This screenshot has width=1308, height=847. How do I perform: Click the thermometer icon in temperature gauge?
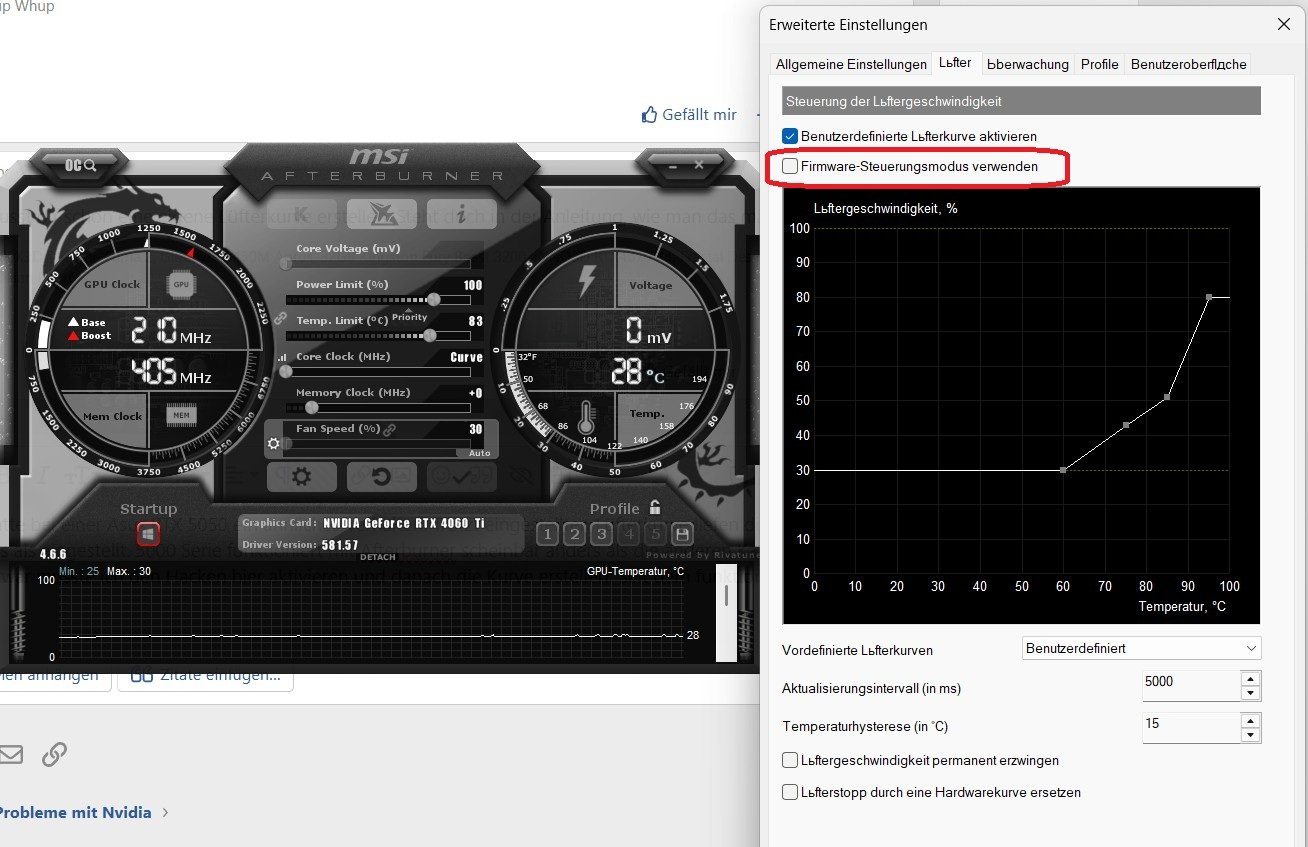click(x=586, y=419)
